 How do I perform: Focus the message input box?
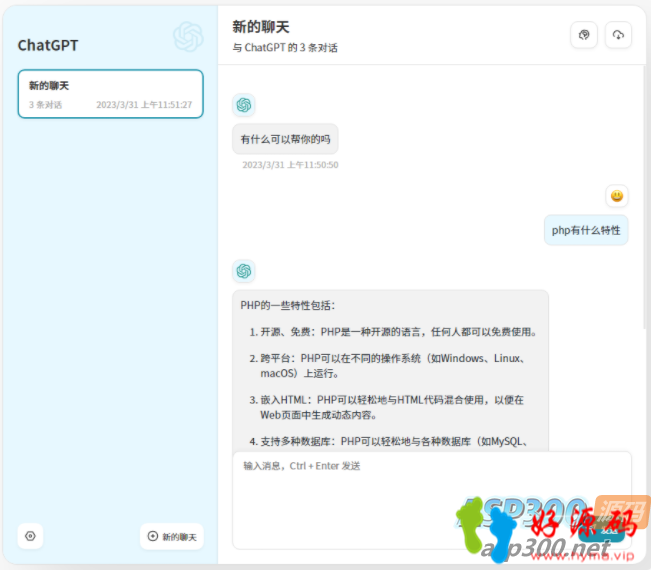(432, 500)
